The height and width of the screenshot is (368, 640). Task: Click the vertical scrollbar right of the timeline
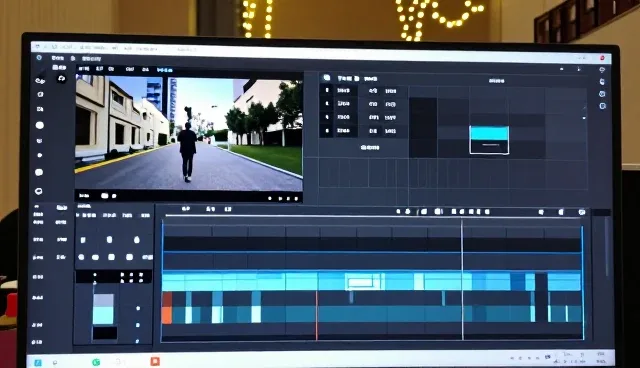click(x=607, y=247)
